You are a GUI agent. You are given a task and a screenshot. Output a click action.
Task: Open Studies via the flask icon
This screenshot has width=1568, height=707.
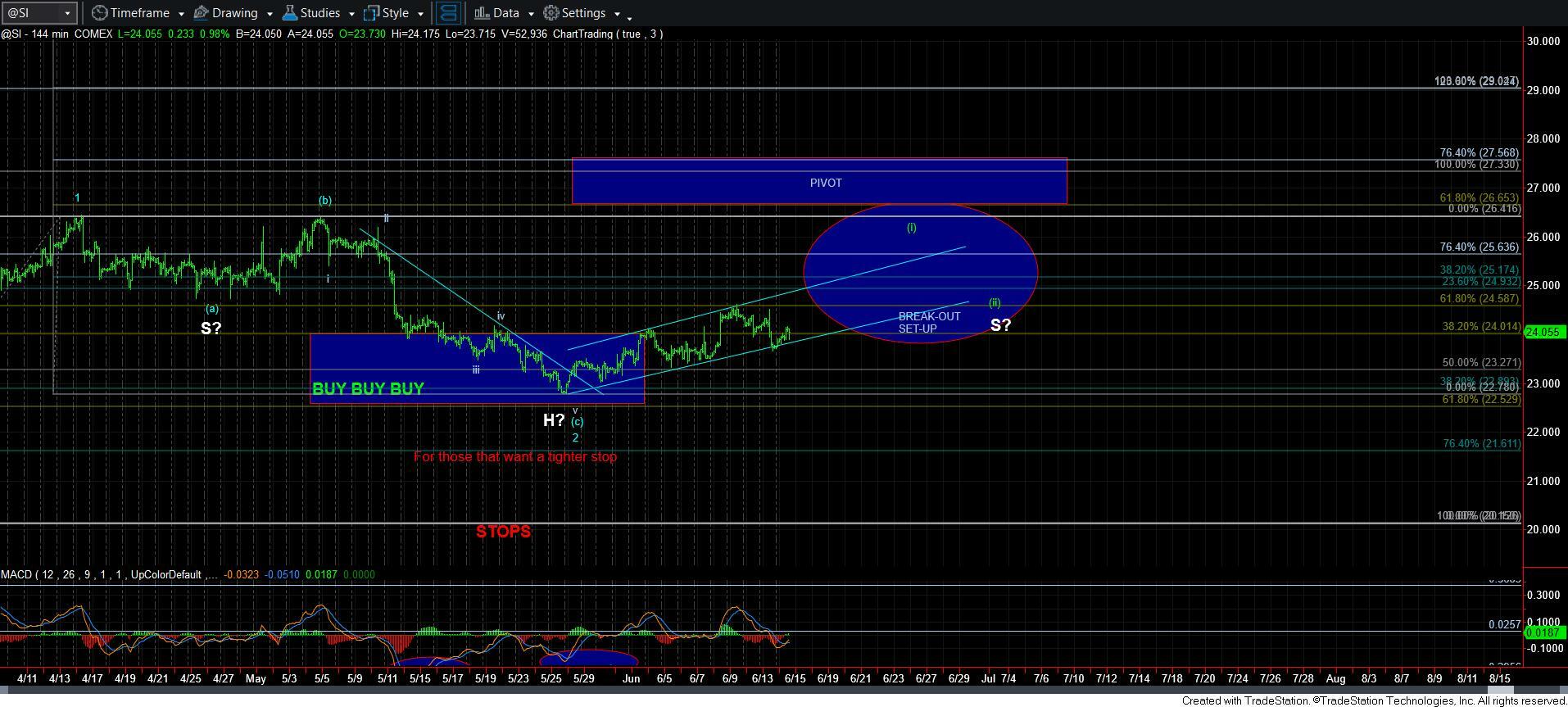click(289, 13)
